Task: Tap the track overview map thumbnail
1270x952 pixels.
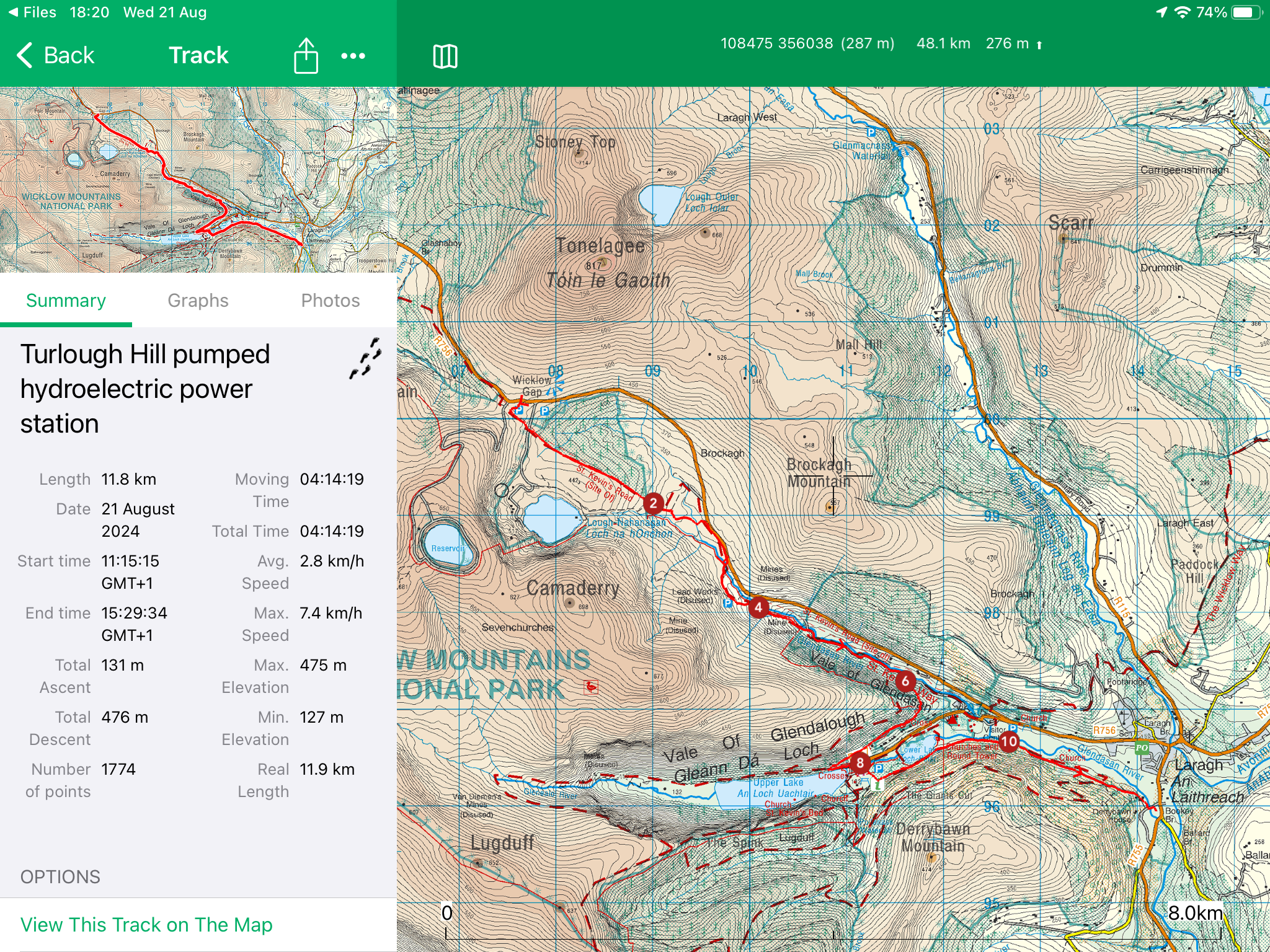Action: tap(198, 180)
